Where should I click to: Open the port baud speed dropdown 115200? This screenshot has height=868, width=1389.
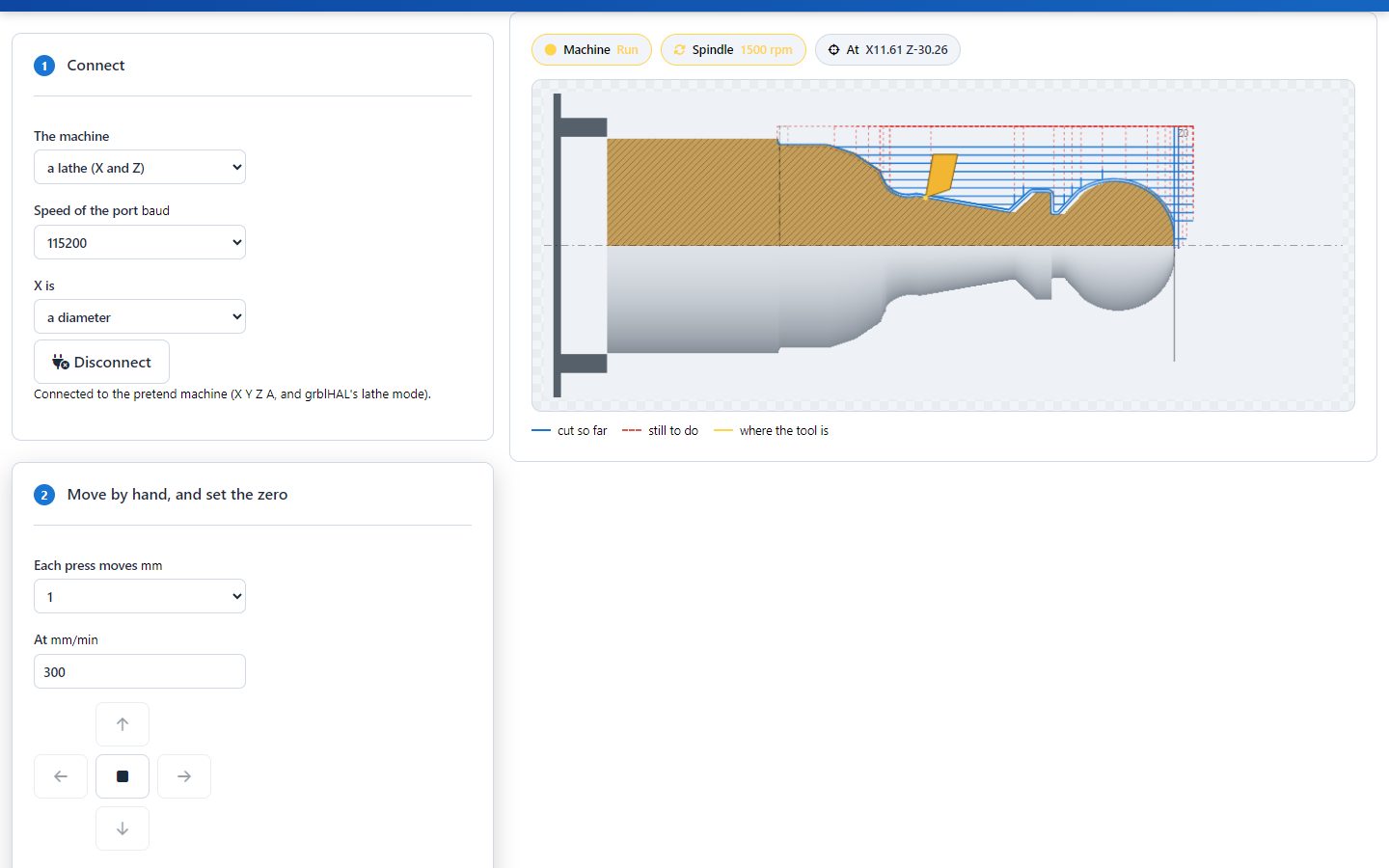(140, 242)
